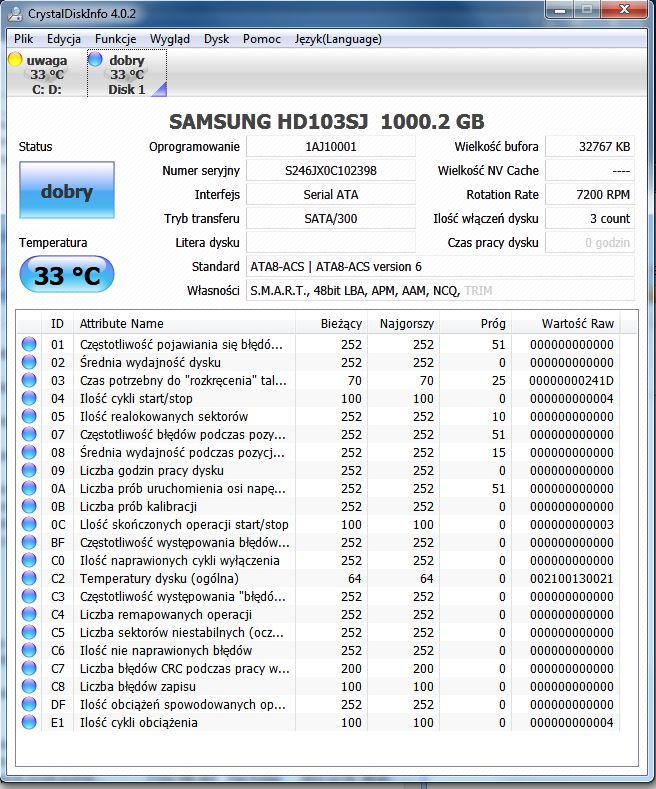Click the status orb of attribute C0
Viewport: 656px width, 789px height.
click(29, 560)
